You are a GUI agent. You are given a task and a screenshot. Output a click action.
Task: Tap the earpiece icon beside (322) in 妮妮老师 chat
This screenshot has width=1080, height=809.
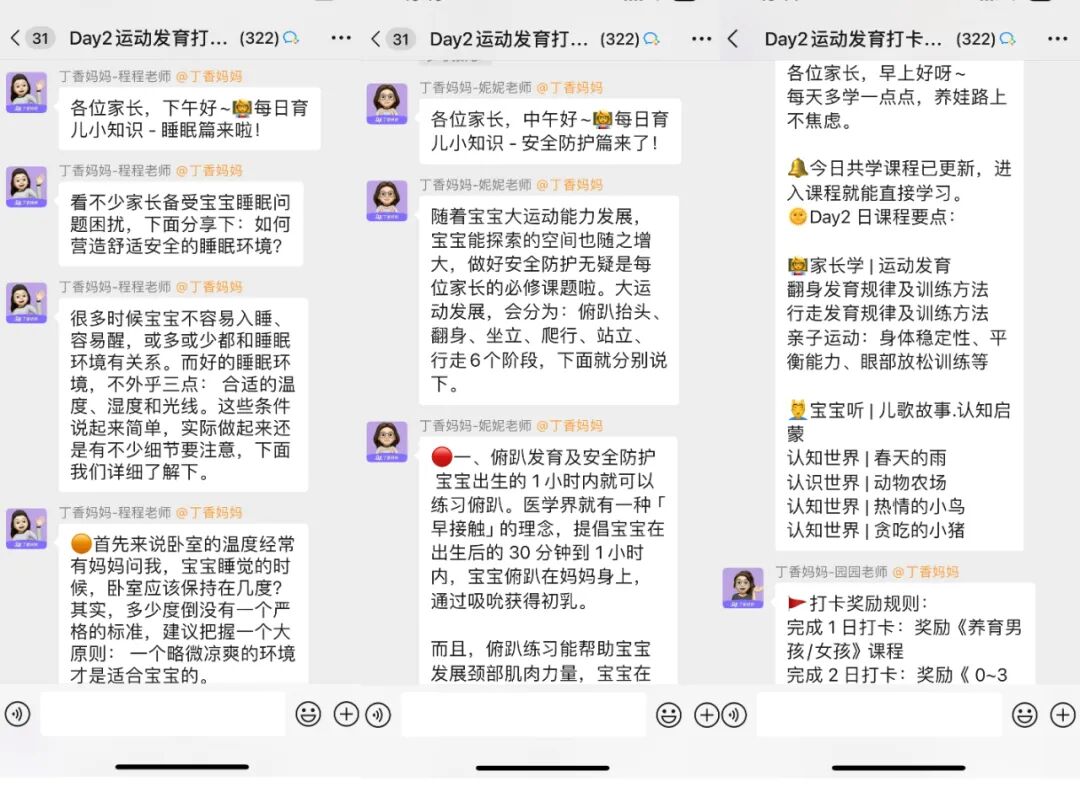[x=651, y=39]
